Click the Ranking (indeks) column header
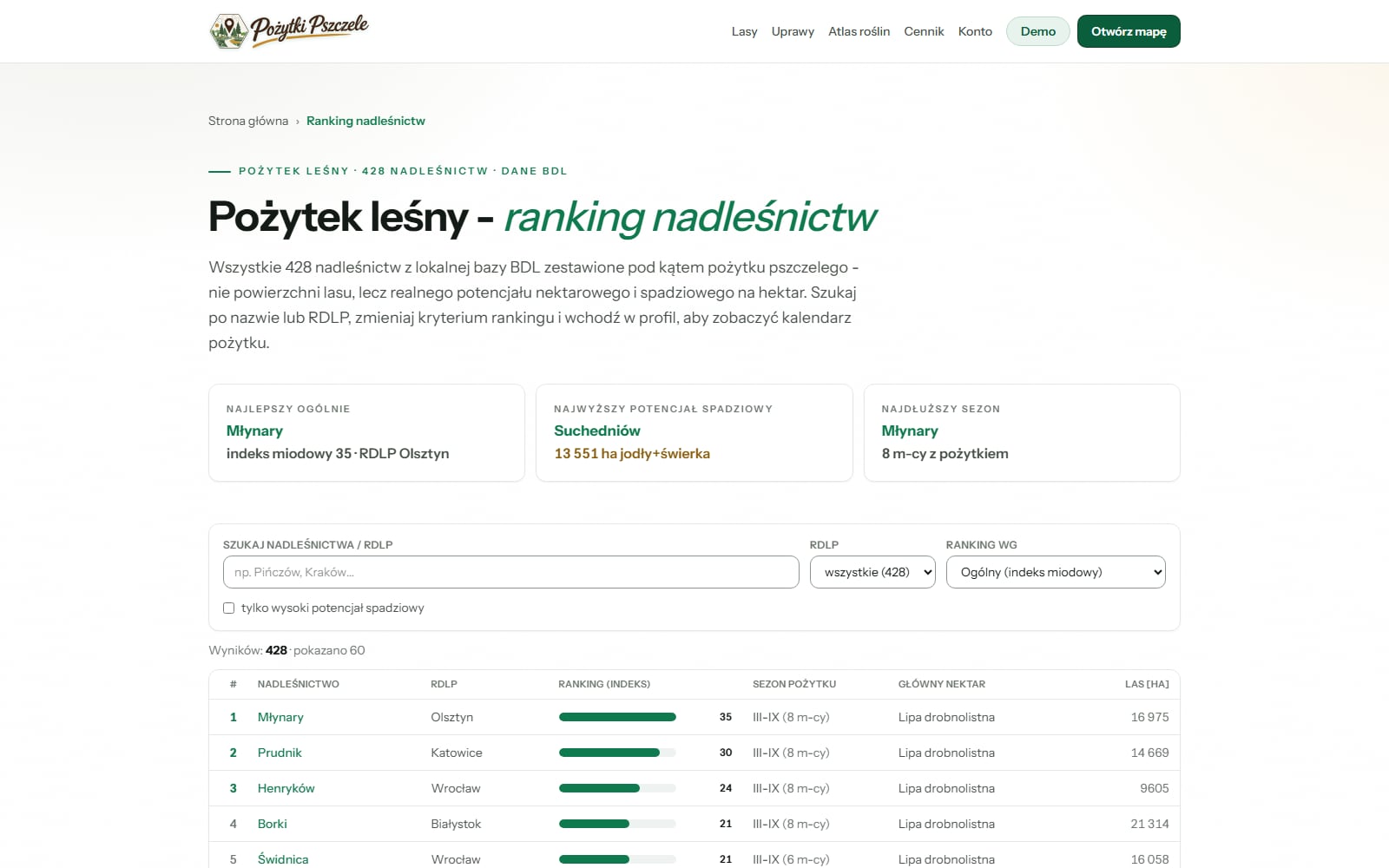 [604, 684]
